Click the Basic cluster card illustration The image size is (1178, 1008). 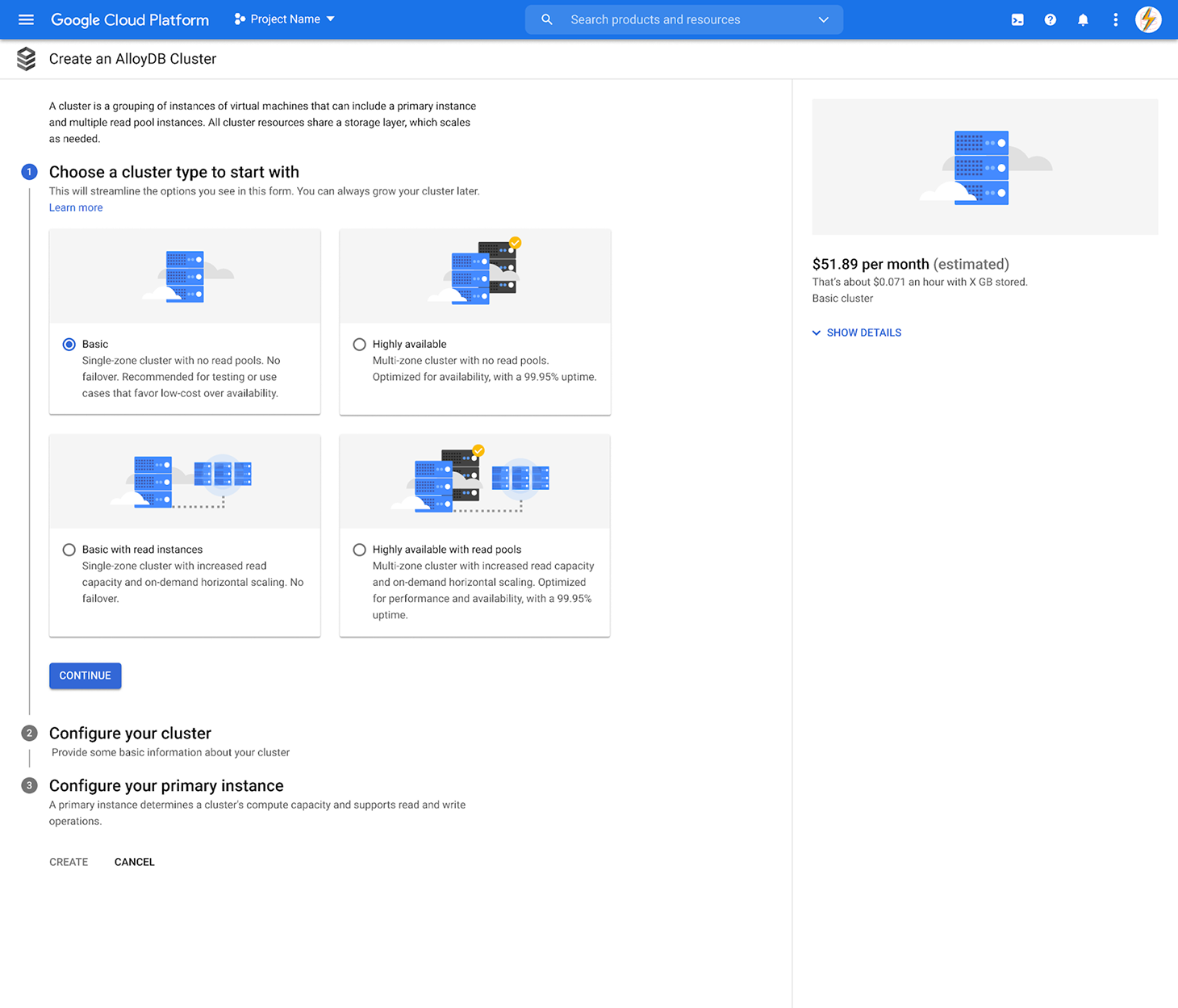point(185,276)
